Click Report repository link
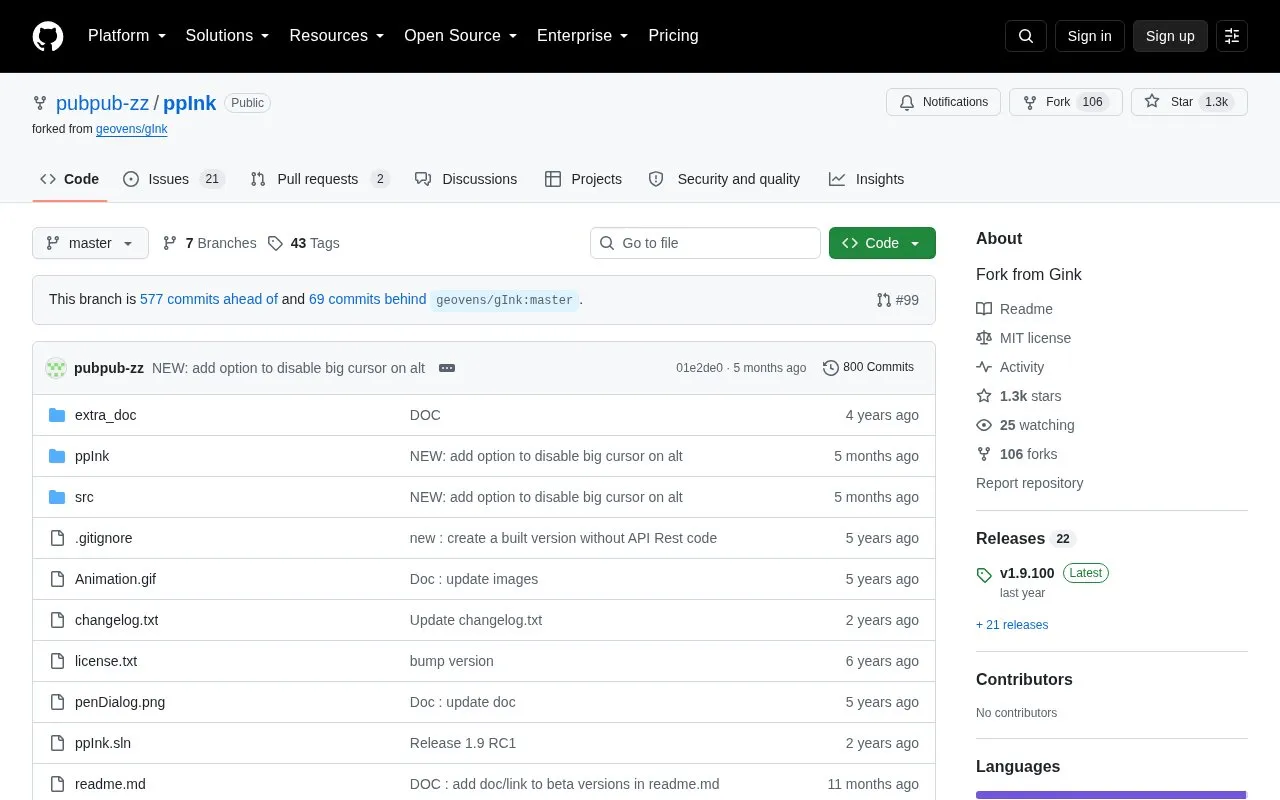1280x800 pixels. 1029,483
